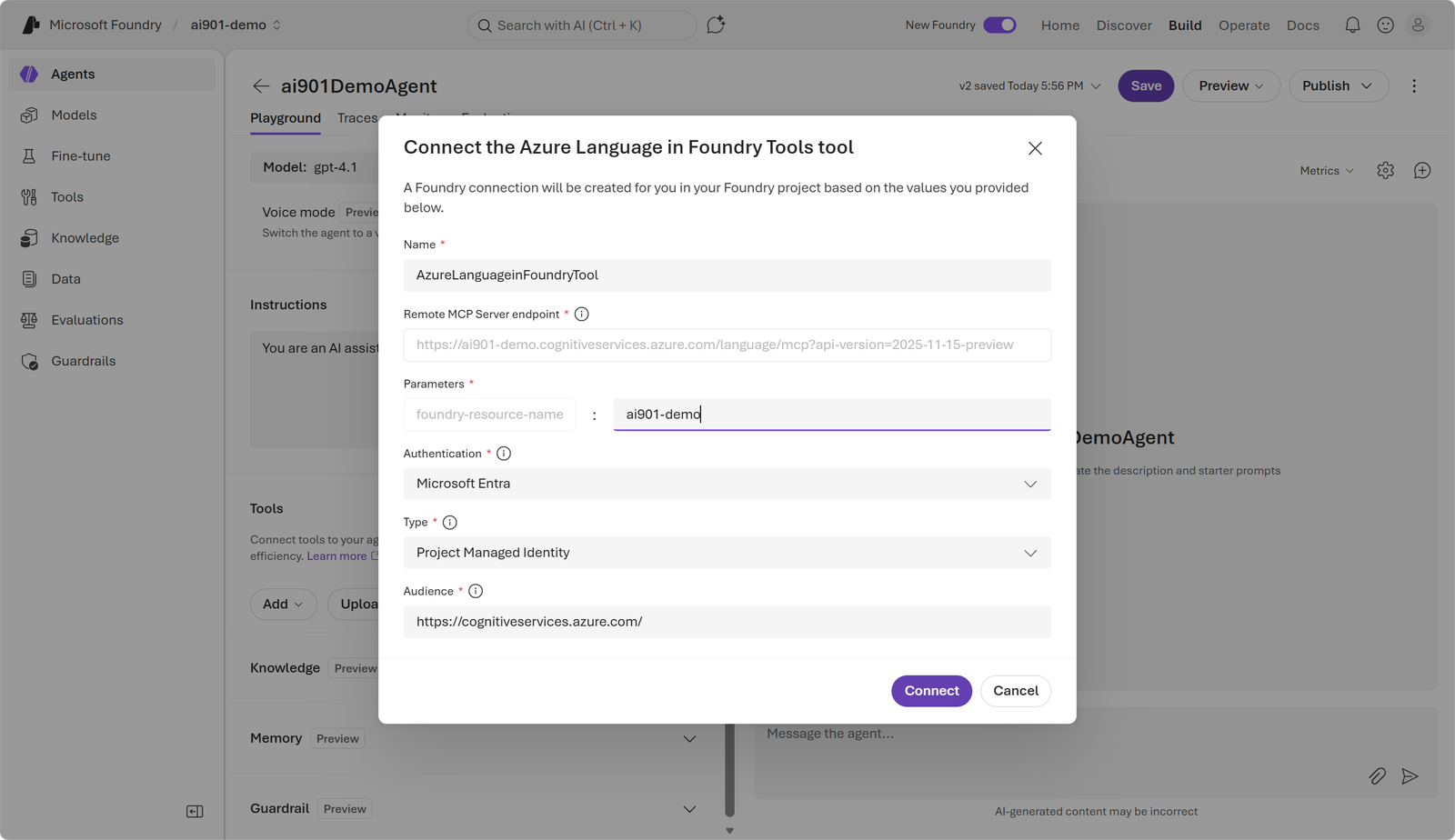The height and width of the screenshot is (840, 1455).
Task: Click the Connect button
Action: 931,691
